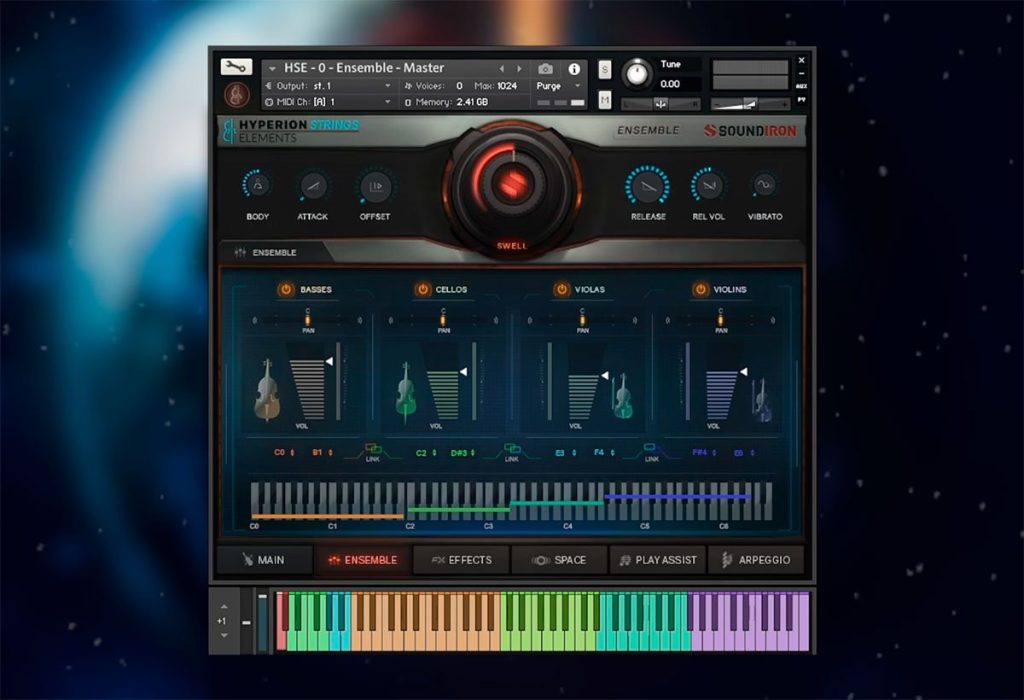Viewport: 1024px width, 700px height.
Task: Click the Body knob icon
Action: point(257,185)
